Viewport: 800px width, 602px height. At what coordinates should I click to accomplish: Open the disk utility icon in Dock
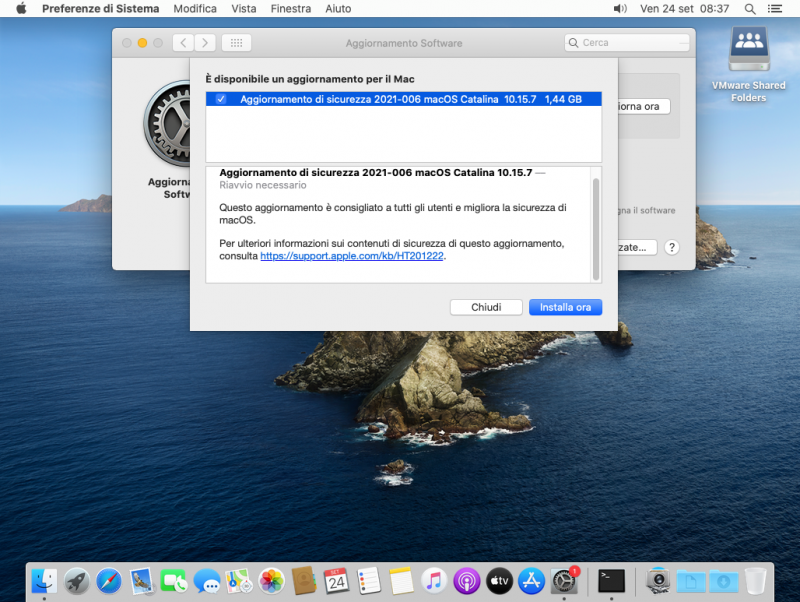pyautogui.click(x=658, y=581)
